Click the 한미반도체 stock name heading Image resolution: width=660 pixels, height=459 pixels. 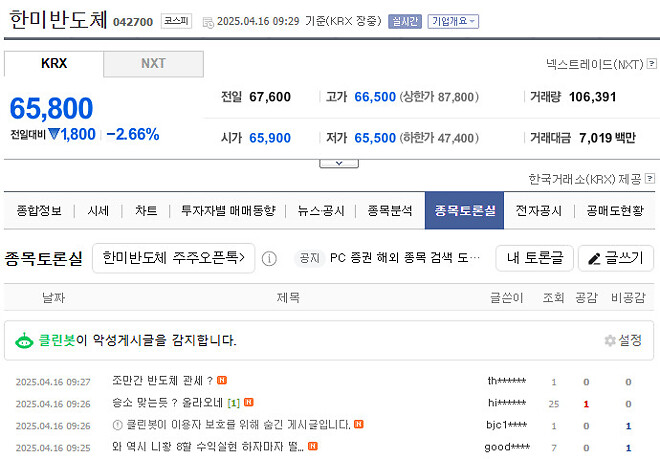tap(58, 20)
